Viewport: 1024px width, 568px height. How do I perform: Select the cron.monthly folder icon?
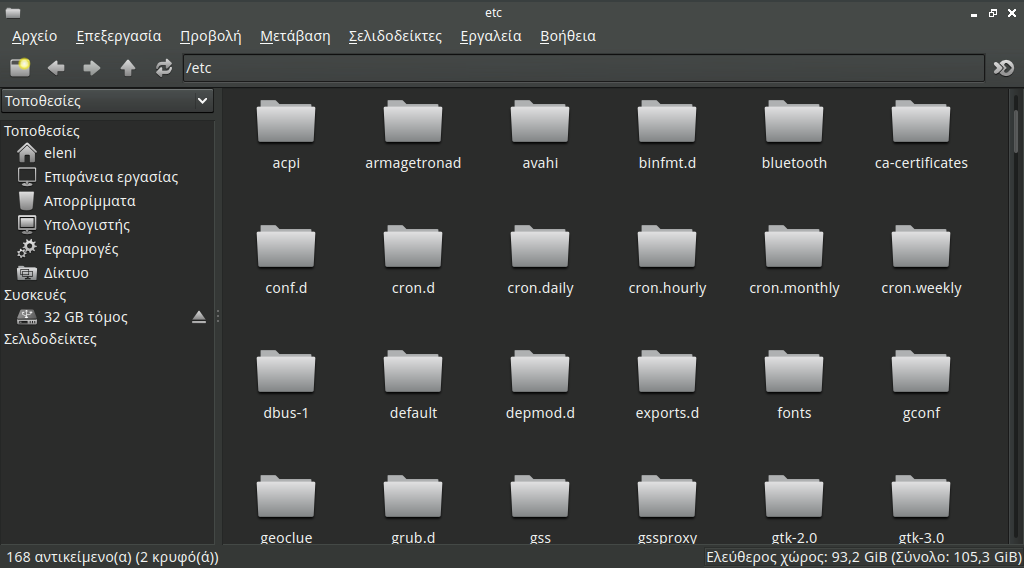click(x=794, y=247)
